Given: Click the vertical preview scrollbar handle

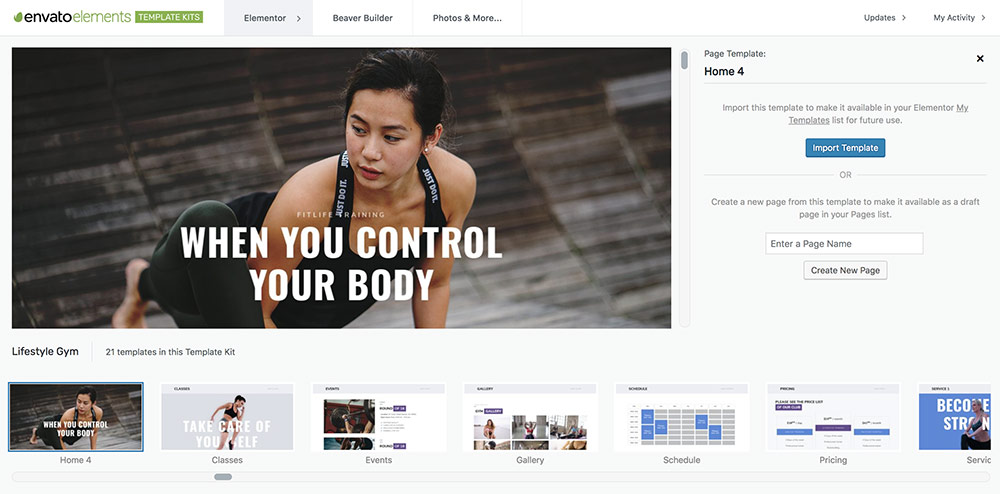Looking at the screenshot, I should point(684,61).
